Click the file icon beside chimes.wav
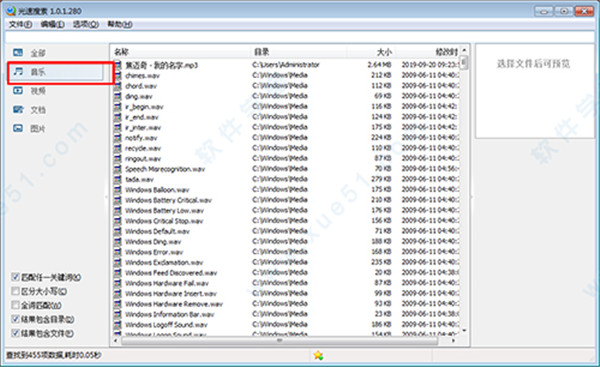The image size is (600, 367). (x=118, y=75)
